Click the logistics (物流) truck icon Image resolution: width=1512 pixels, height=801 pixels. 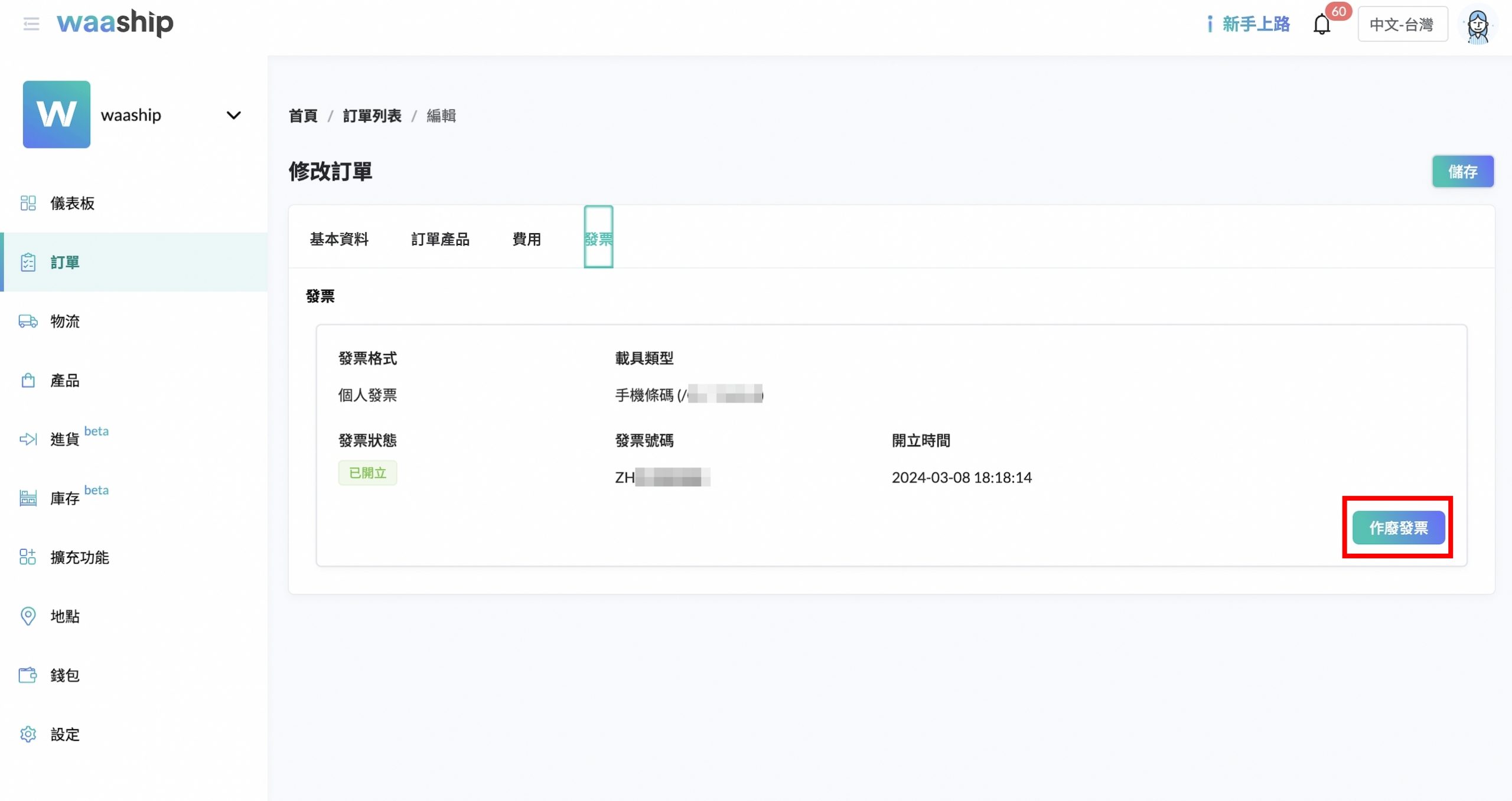coord(28,321)
